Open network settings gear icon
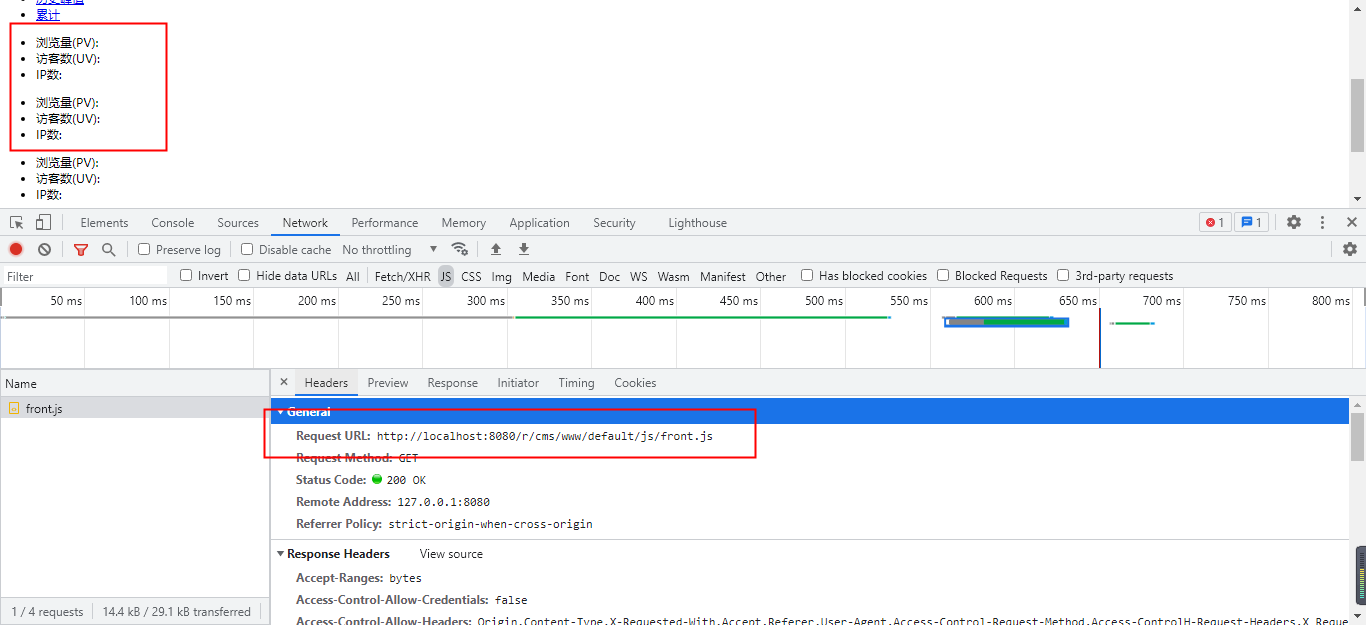This screenshot has width=1366, height=625. (x=1350, y=250)
